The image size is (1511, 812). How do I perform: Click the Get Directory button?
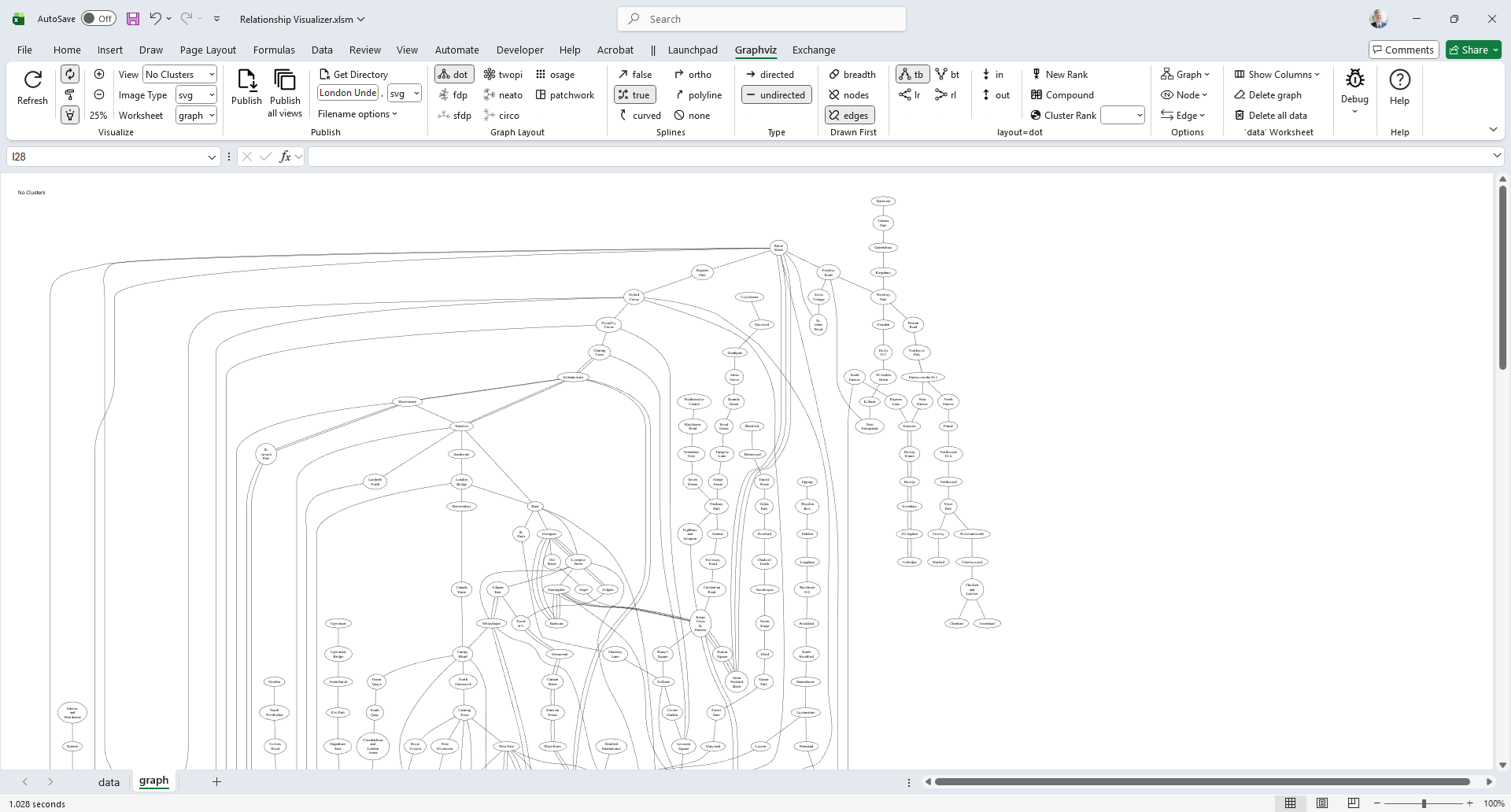point(353,75)
